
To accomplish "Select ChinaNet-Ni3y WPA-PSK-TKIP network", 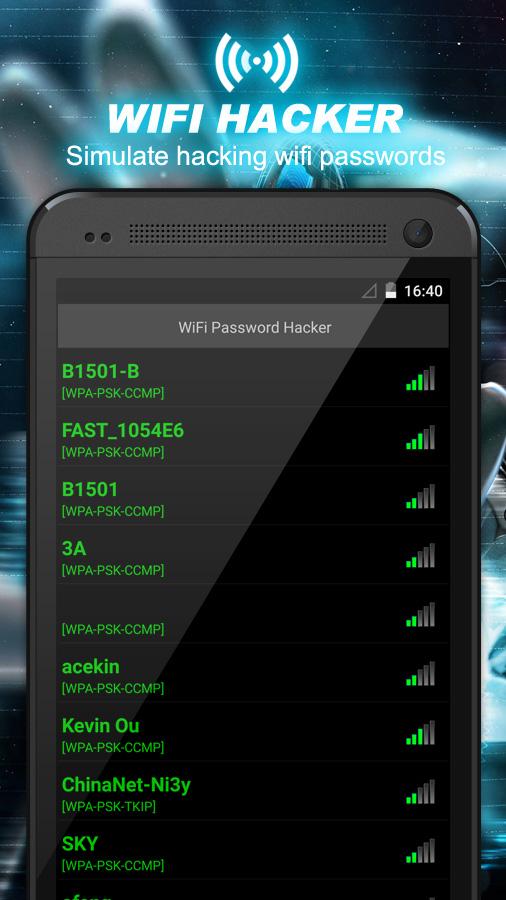I will coord(252,792).
